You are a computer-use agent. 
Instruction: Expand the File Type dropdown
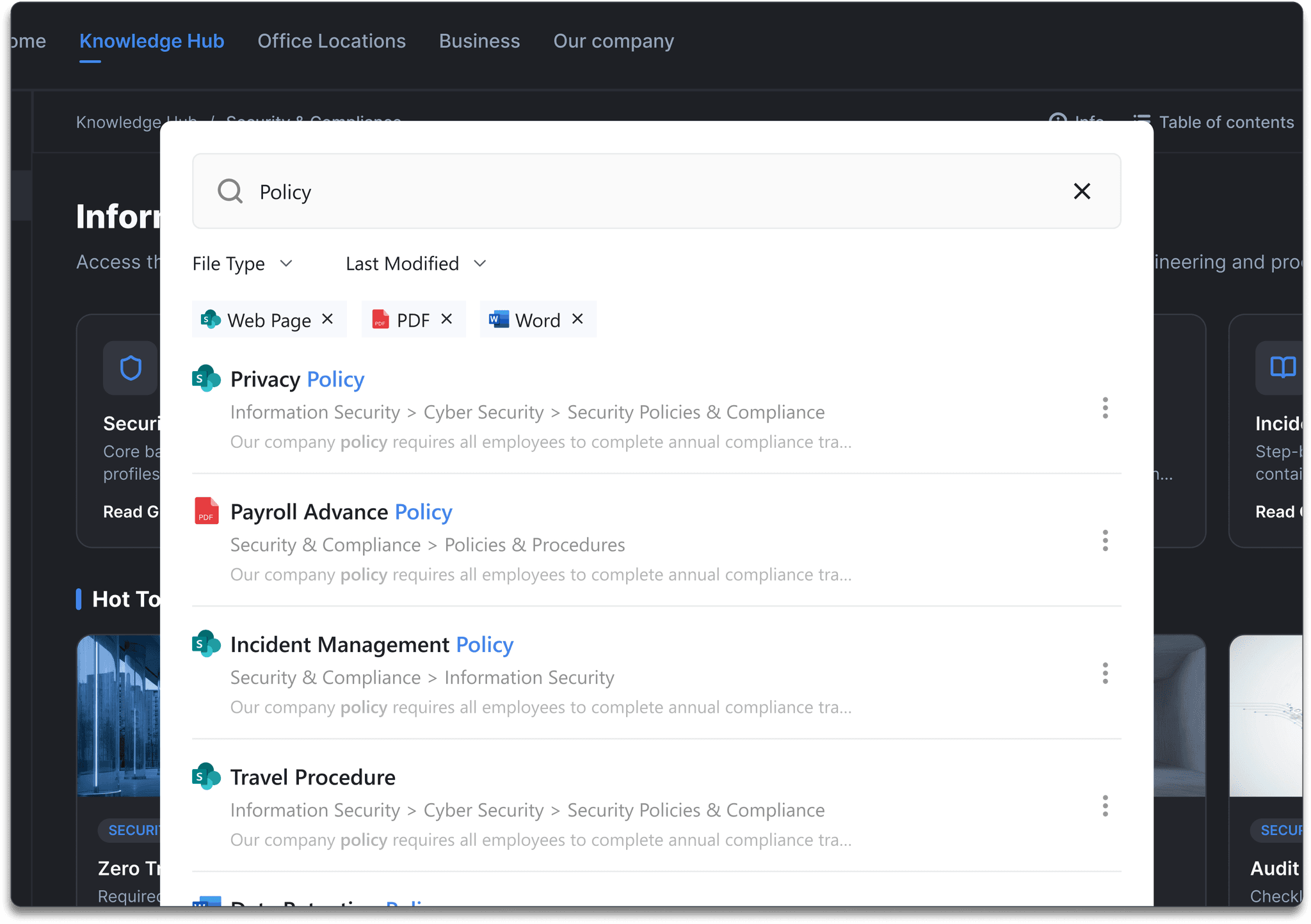point(243,264)
